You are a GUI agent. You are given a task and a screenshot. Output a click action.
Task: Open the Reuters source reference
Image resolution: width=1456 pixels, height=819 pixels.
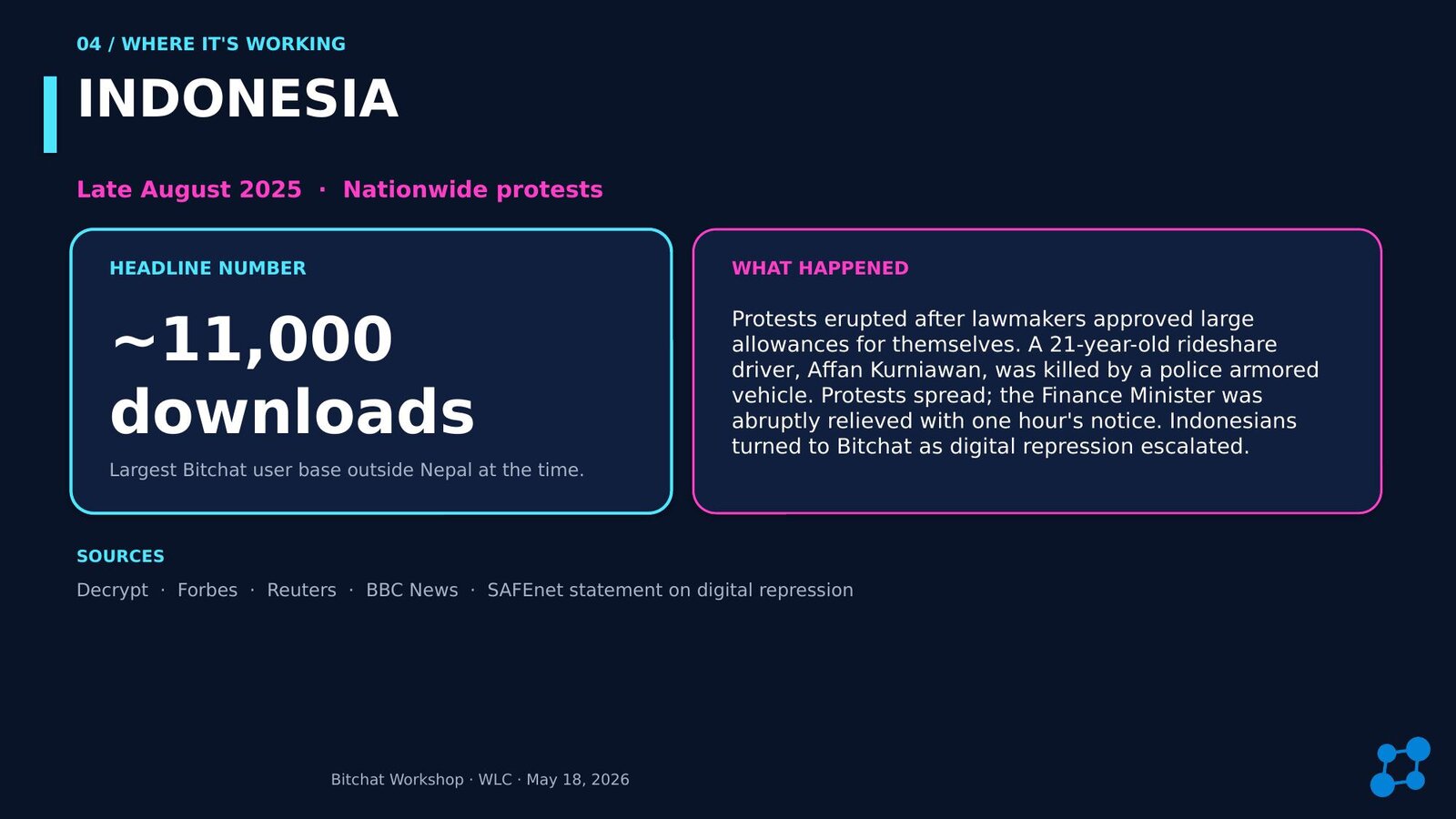pyautogui.click(x=301, y=590)
